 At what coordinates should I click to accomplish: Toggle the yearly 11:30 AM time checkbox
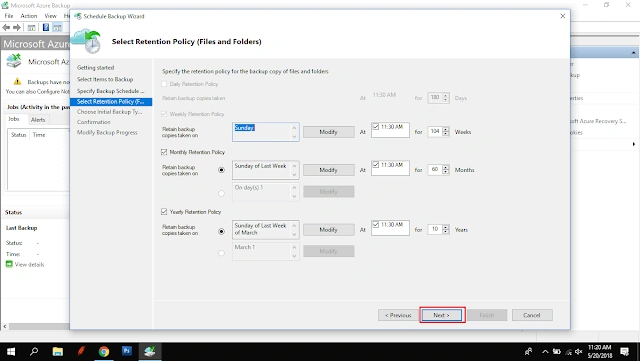click(376, 224)
